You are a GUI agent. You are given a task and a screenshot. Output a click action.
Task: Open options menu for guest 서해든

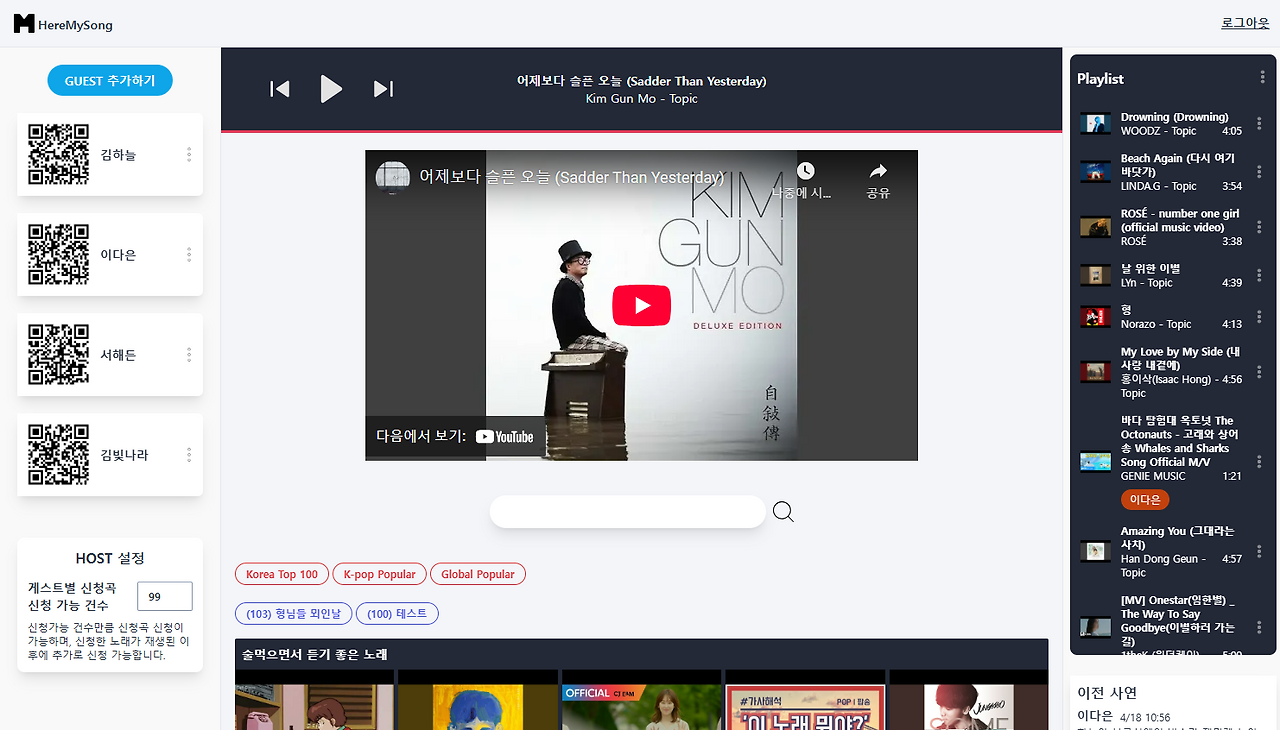click(189, 355)
